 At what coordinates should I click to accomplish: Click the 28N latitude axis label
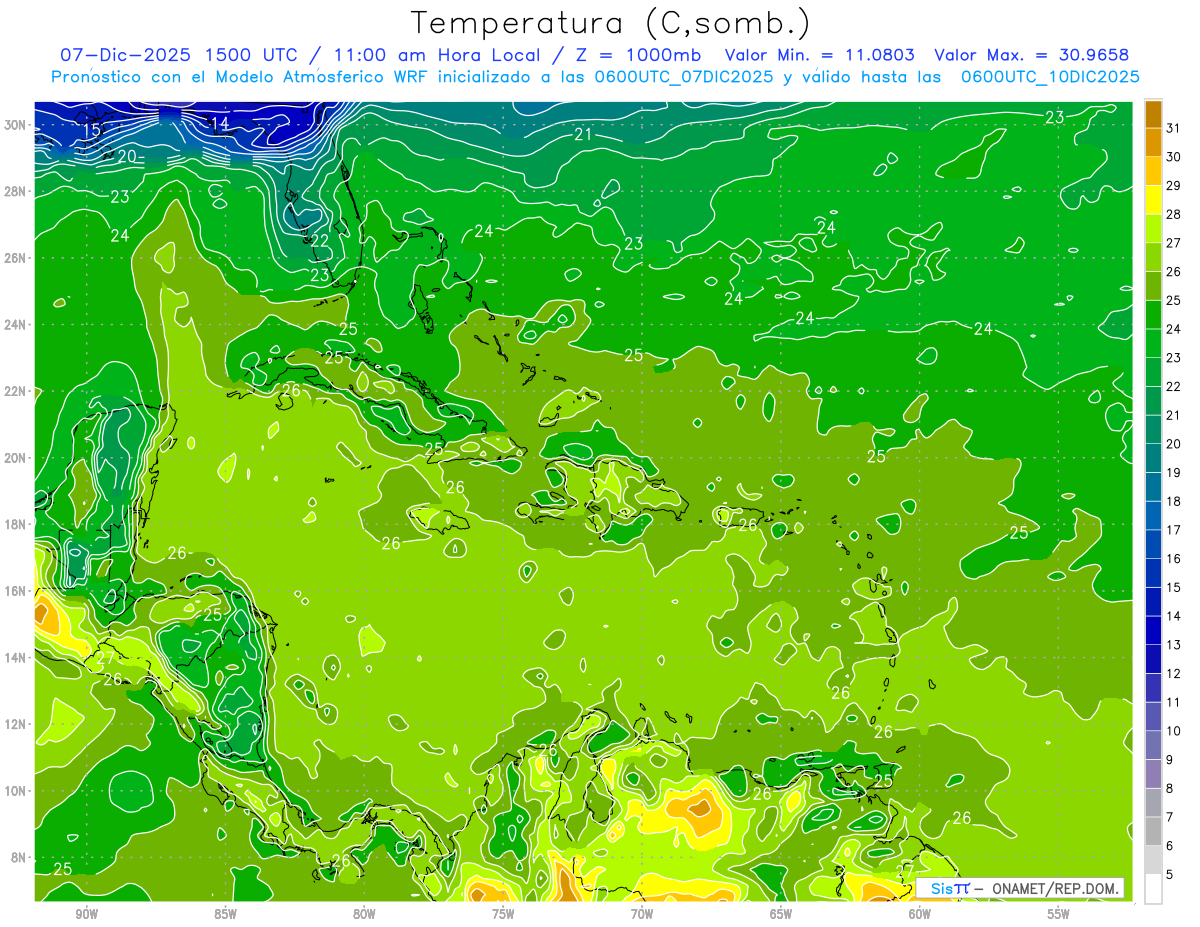[16, 191]
